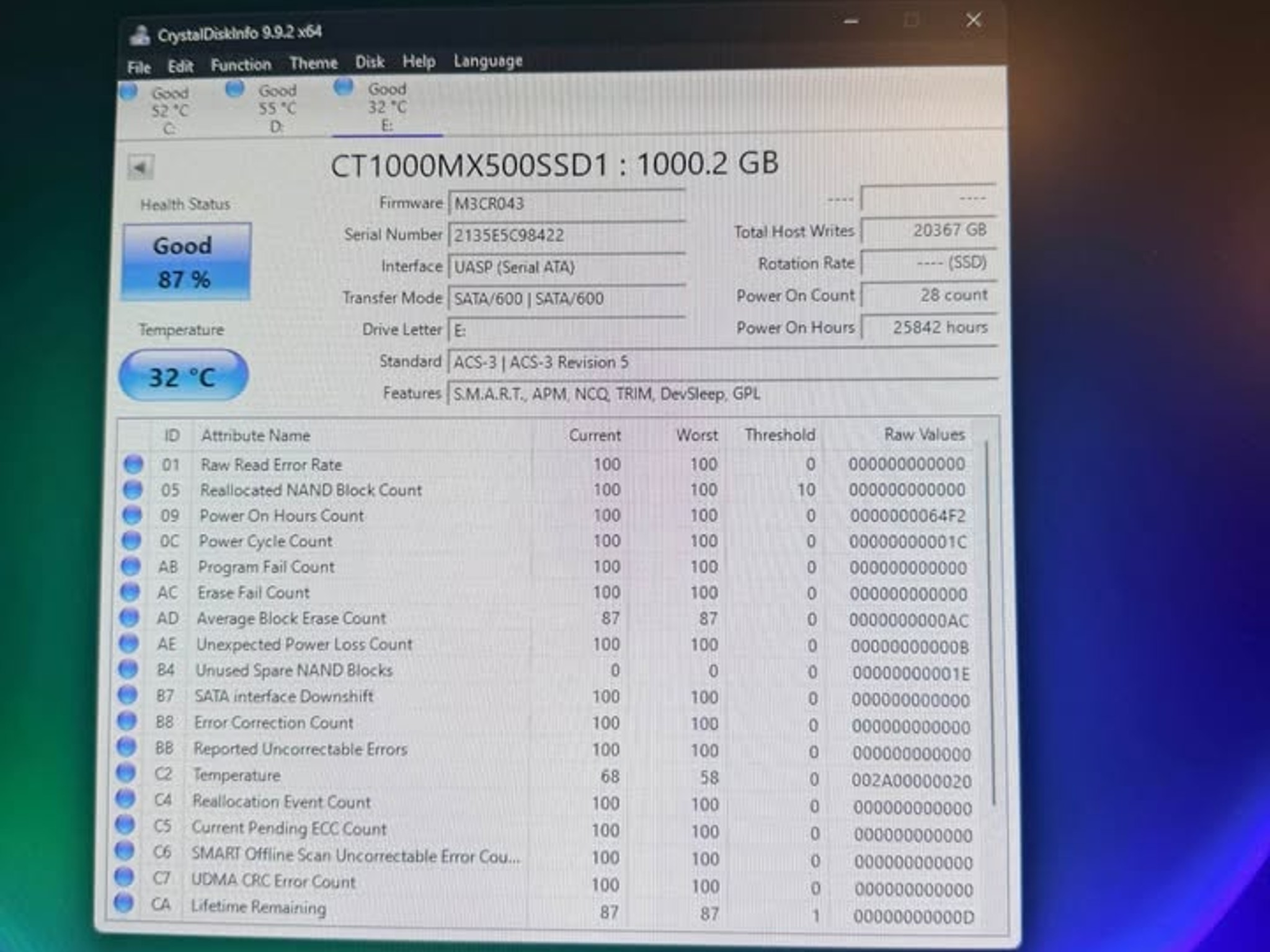Click status dot for Lifetime Remaining
Screen dimensions: 1270x952
[124, 904]
